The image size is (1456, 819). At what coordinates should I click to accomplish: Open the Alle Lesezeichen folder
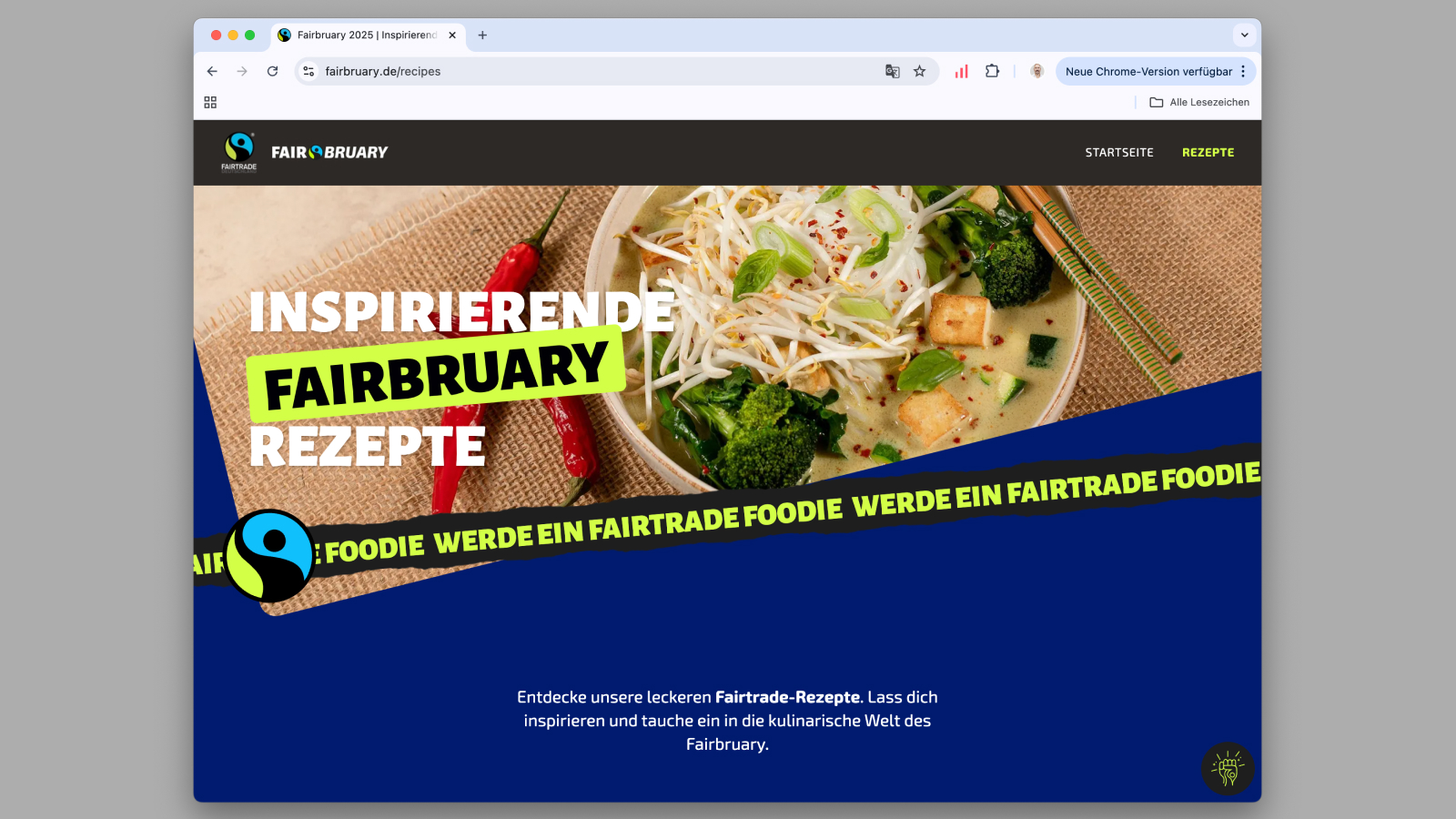[x=1199, y=102]
